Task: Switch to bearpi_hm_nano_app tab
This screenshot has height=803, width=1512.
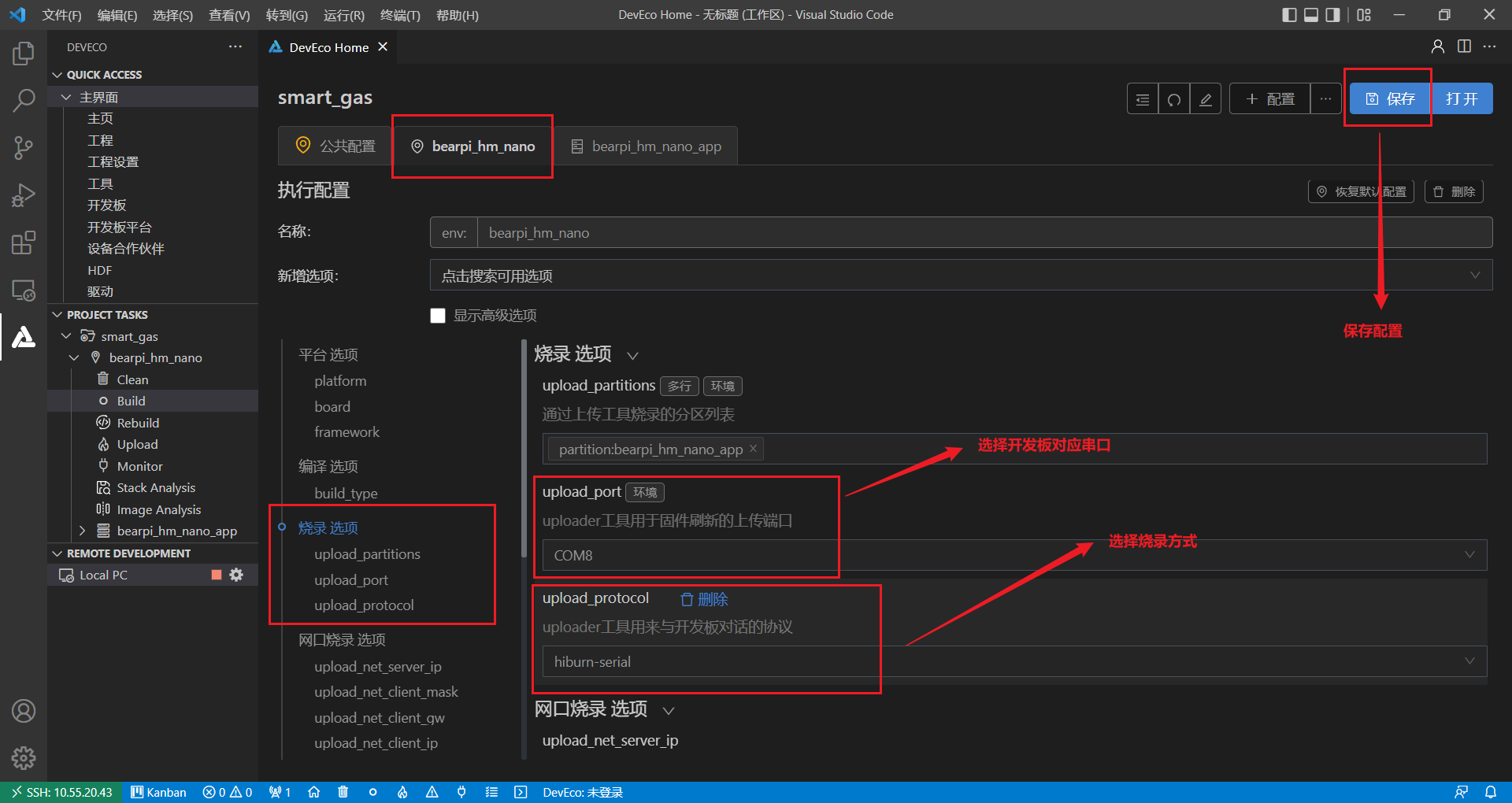Action: 647,146
